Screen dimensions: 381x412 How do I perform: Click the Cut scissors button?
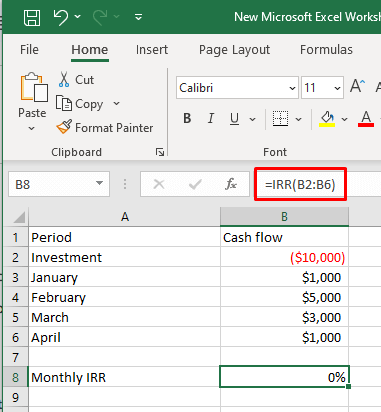click(77, 80)
